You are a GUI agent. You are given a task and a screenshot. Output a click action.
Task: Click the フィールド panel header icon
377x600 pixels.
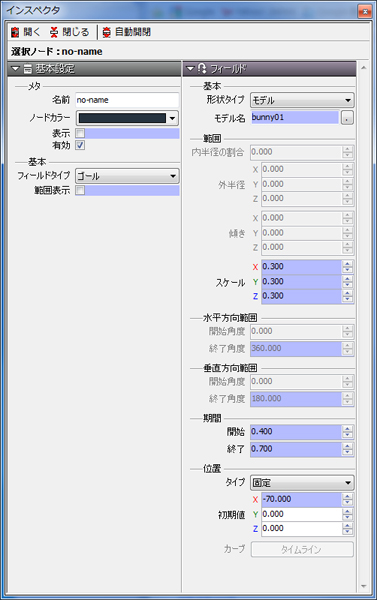coord(202,69)
